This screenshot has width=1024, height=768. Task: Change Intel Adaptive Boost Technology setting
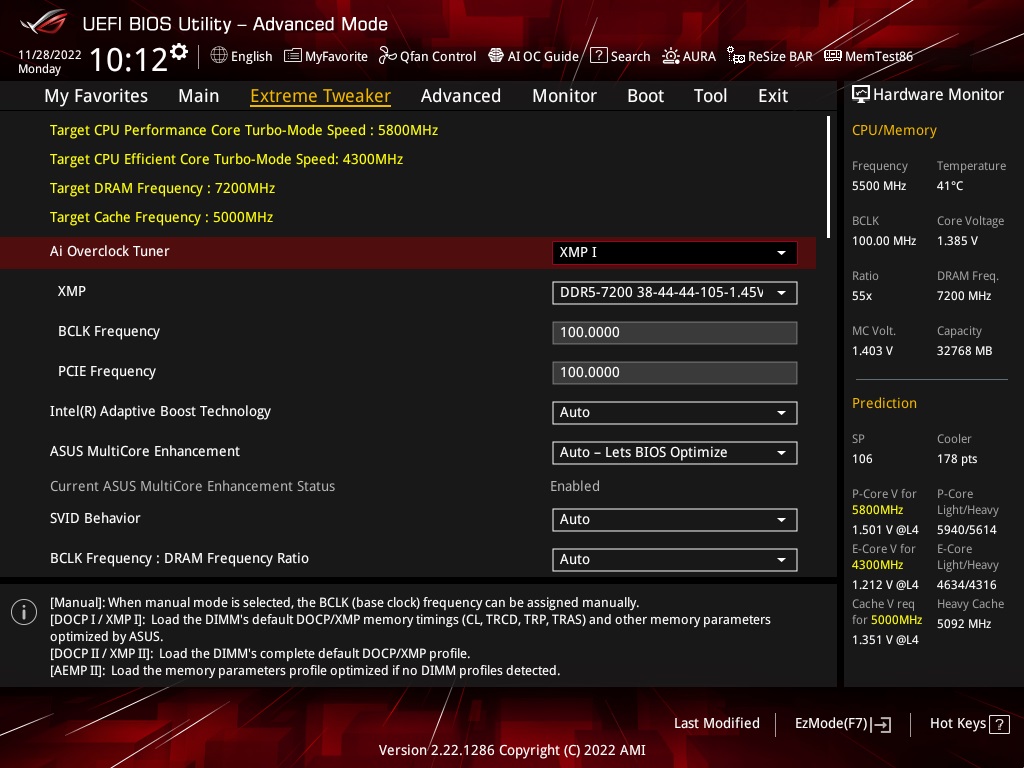[674, 412]
